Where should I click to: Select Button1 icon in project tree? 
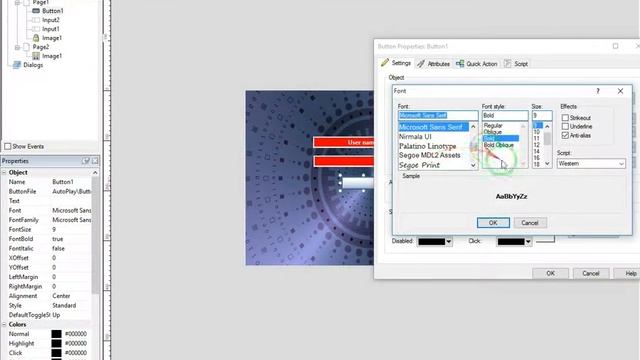36,11
